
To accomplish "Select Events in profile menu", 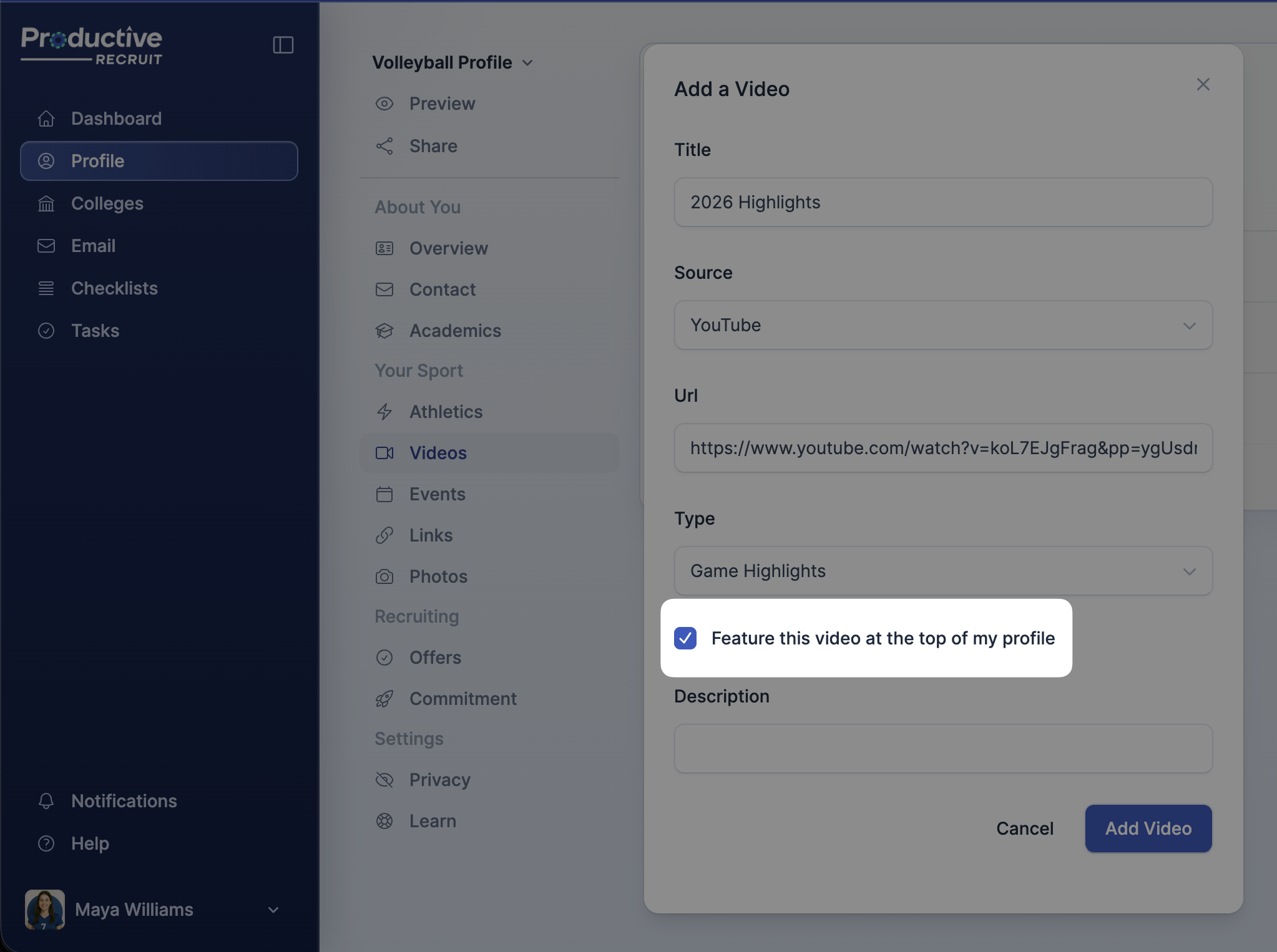I will click(x=437, y=494).
